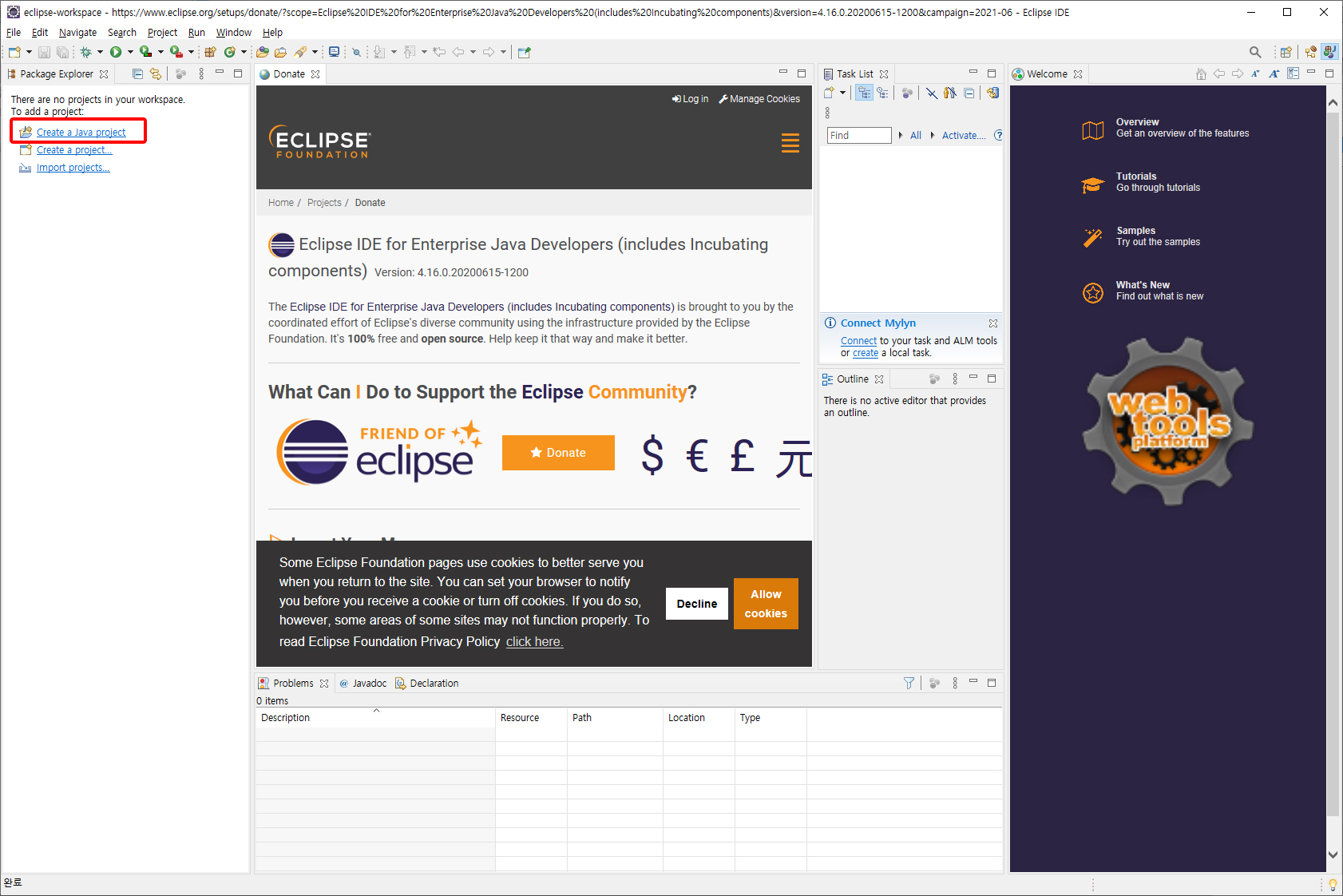The height and width of the screenshot is (896, 1343).
Task: Open the External Tools dropdown arrow
Action: click(191, 52)
